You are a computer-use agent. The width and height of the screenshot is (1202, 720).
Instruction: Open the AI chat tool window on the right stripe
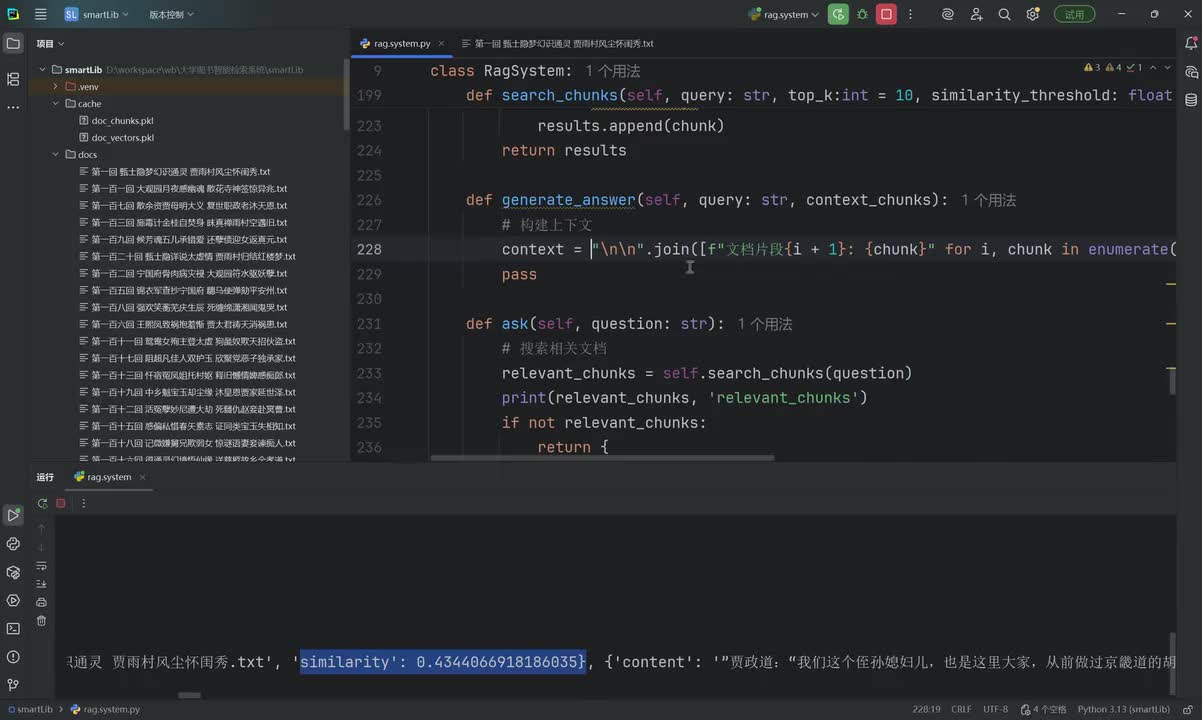(x=1191, y=72)
